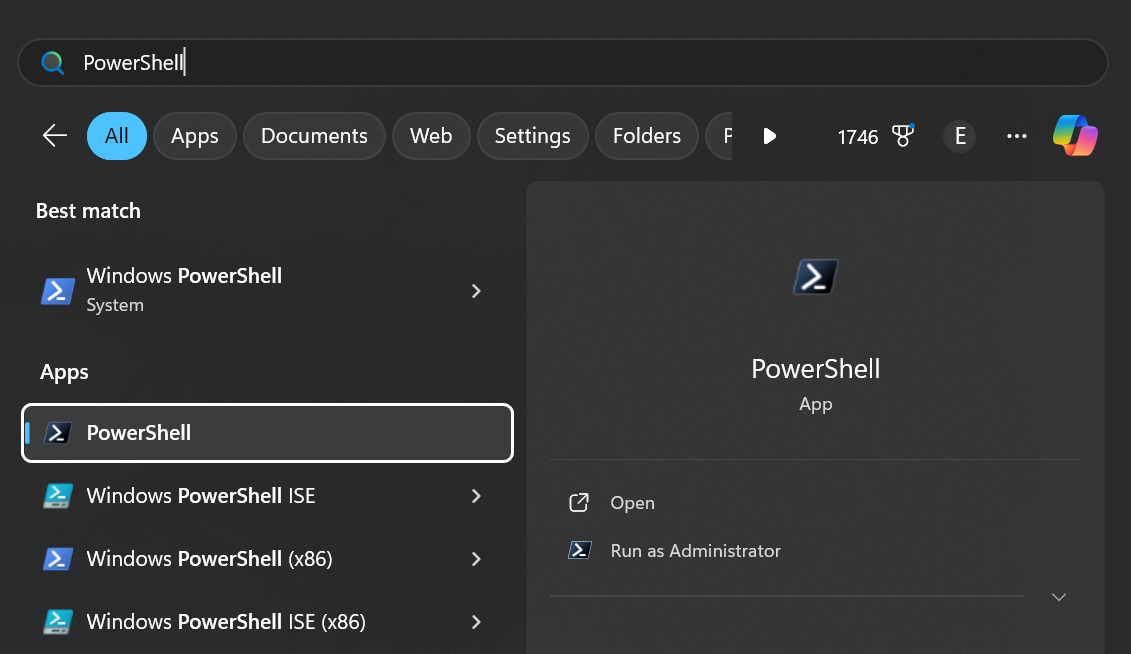1131x654 pixels.
Task: Show more filters with the play arrow
Action: click(770, 136)
